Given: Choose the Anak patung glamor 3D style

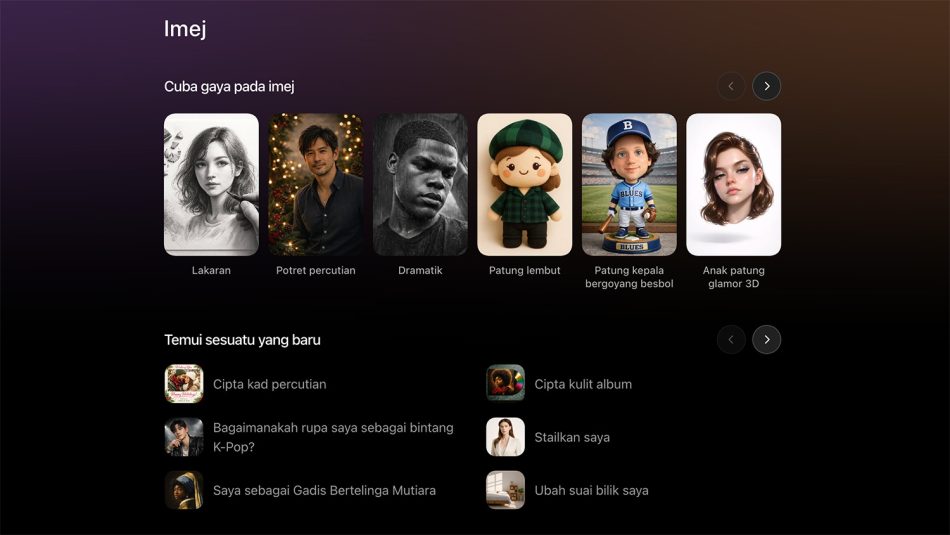Looking at the screenshot, I should pos(733,185).
